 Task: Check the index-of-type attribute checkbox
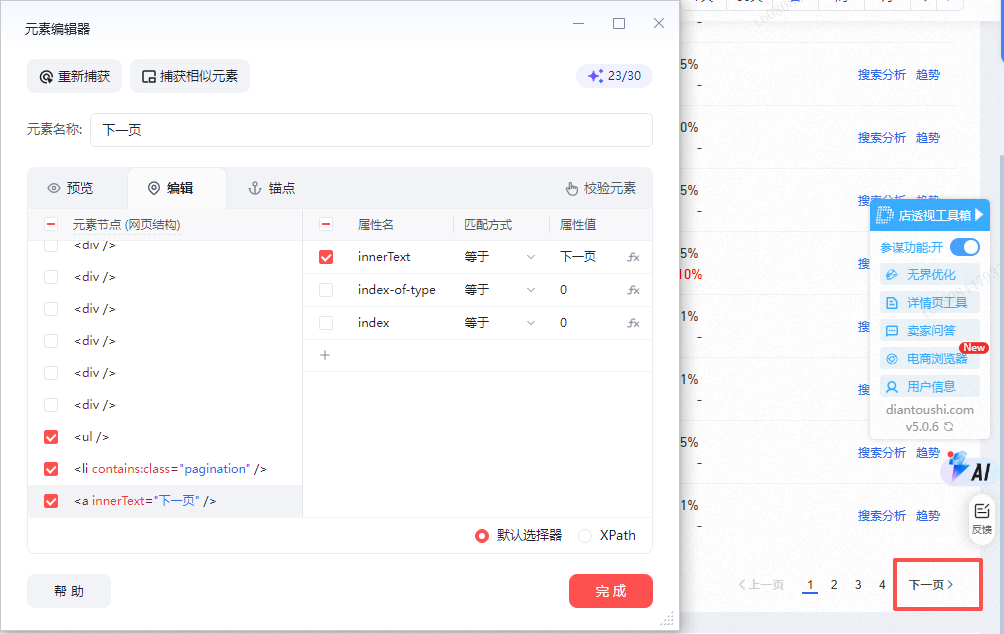(x=326, y=289)
